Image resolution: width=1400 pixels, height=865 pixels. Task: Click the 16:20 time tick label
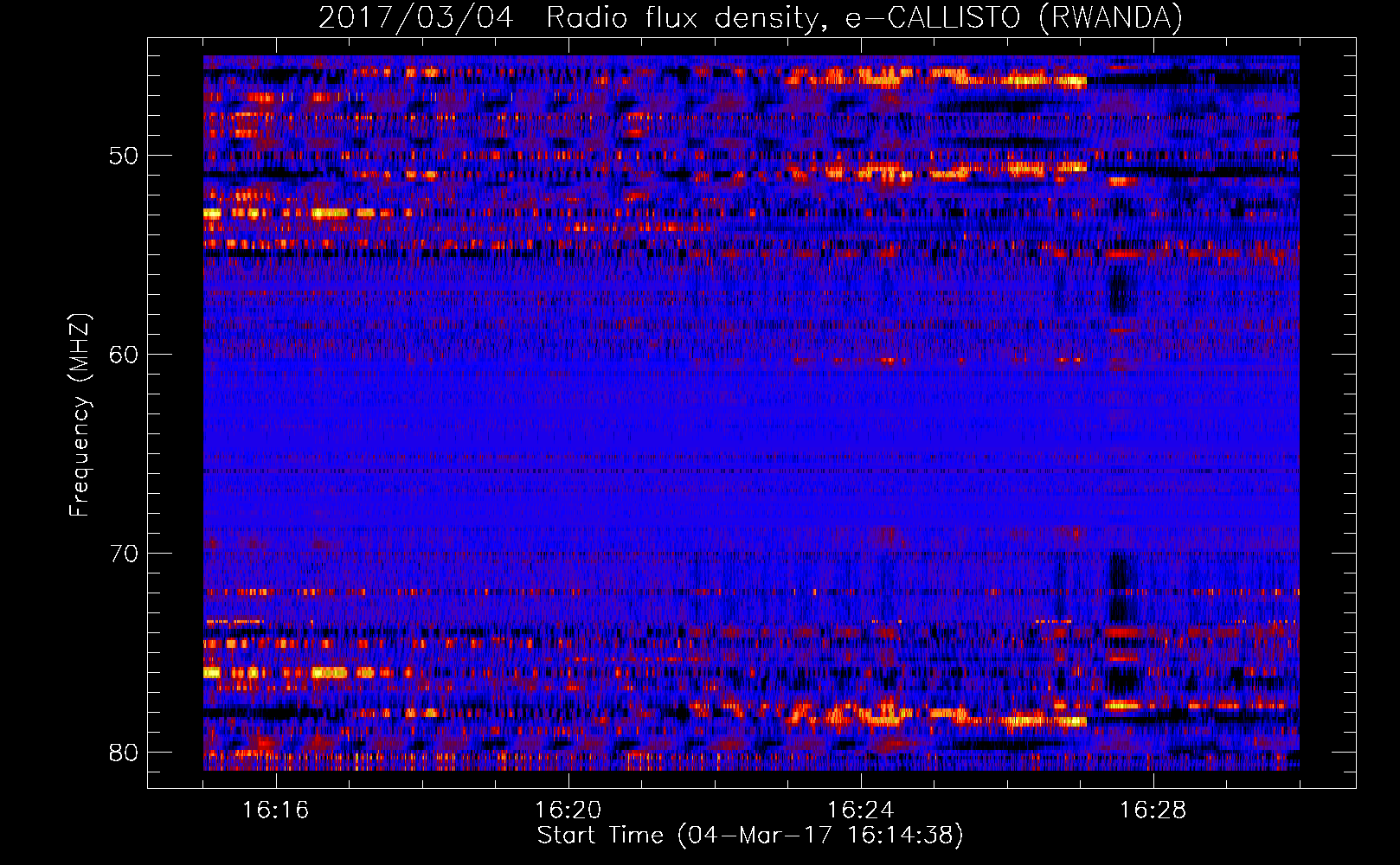pos(568,811)
